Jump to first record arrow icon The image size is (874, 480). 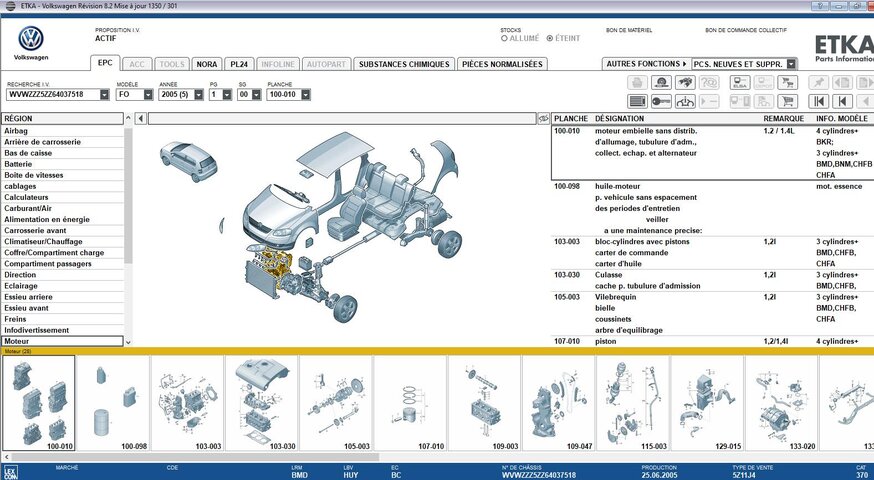(819, 101)
